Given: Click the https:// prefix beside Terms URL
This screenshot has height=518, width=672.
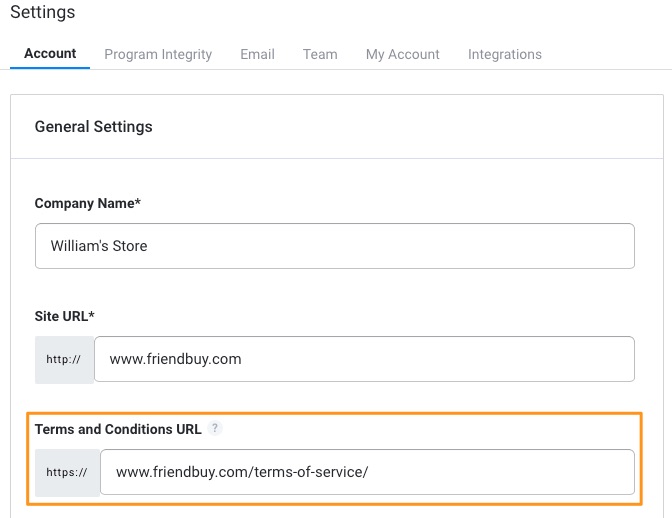Looking at the screenshot, I should [67, 473].
